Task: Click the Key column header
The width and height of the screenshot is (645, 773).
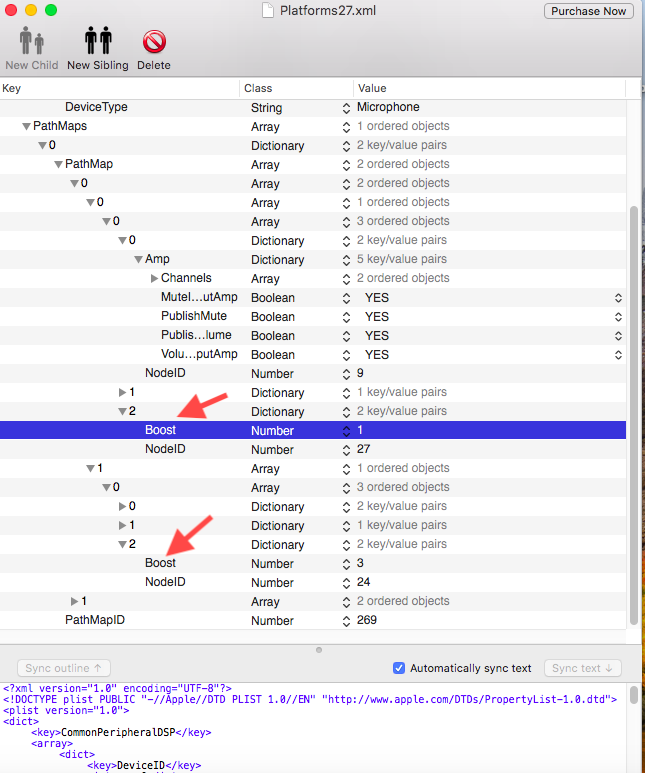Action: (119, 88)
